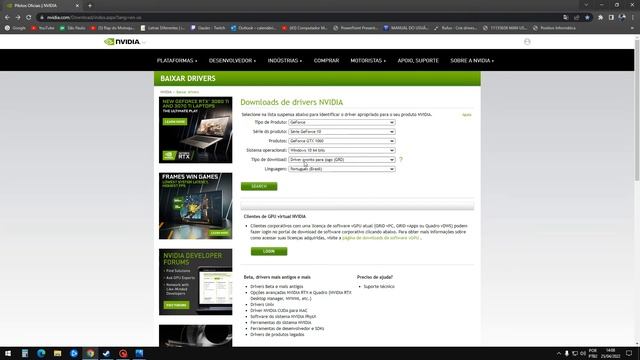The height and width of the screenshot is (360, 640).
Task: Open the Plataformas menu
Action: point(177,60)
